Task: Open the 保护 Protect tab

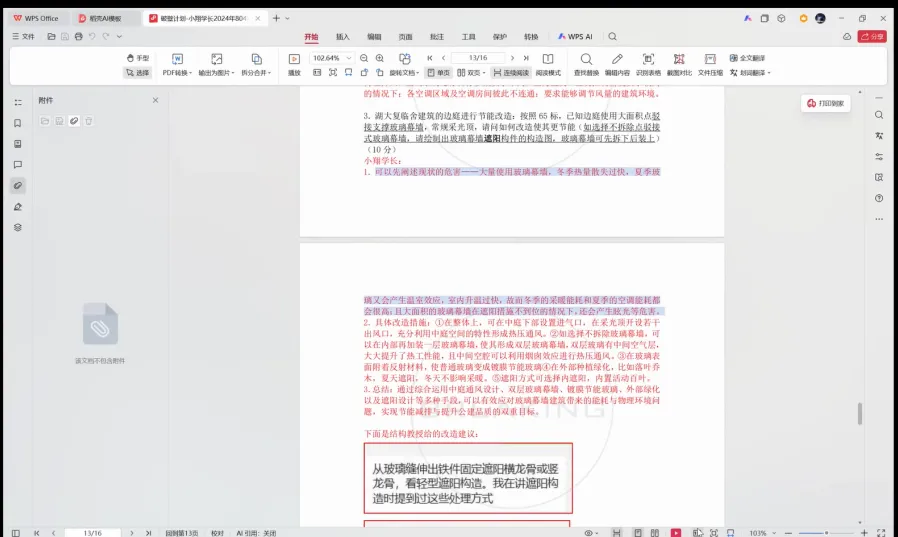Action: (x=499, y=37)
